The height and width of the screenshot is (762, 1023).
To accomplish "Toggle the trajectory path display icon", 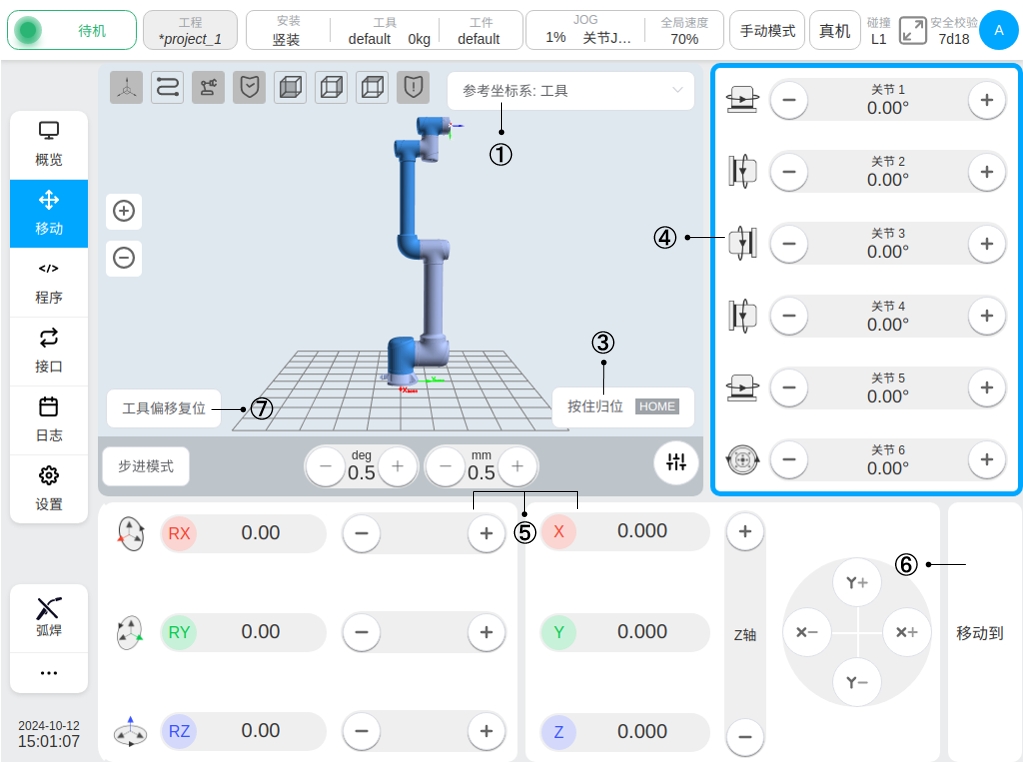I will (x=167, y=88).
